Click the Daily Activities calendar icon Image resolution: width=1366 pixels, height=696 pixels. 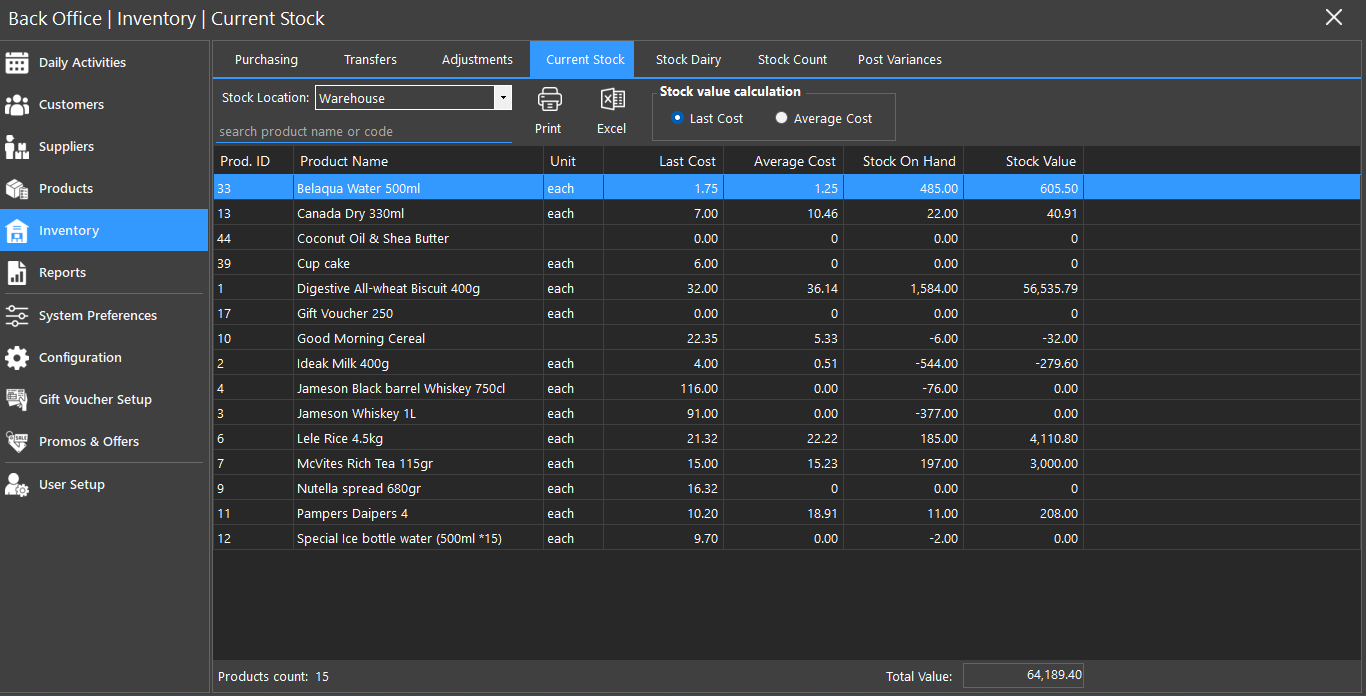pyautogui.click(x=17, y=62)
